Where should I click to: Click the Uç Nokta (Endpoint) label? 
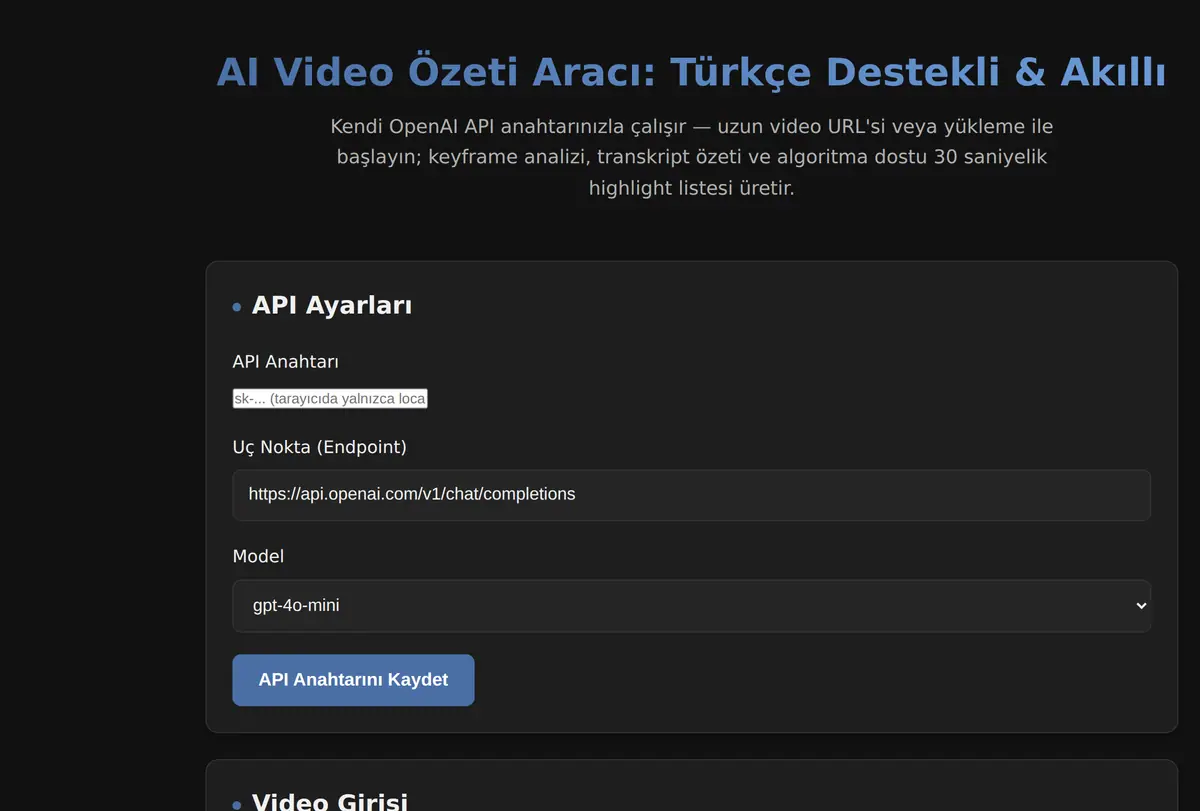pos(319,447)
